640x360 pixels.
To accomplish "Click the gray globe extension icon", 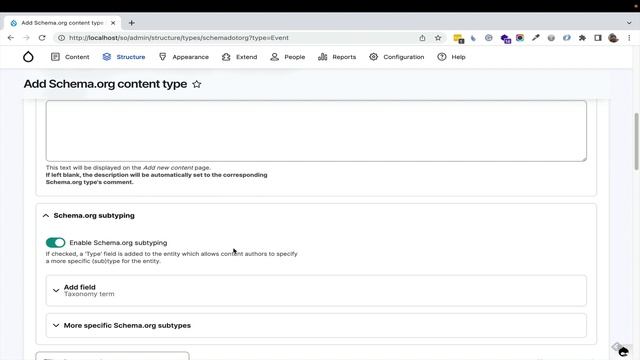I will click(551, 38).
